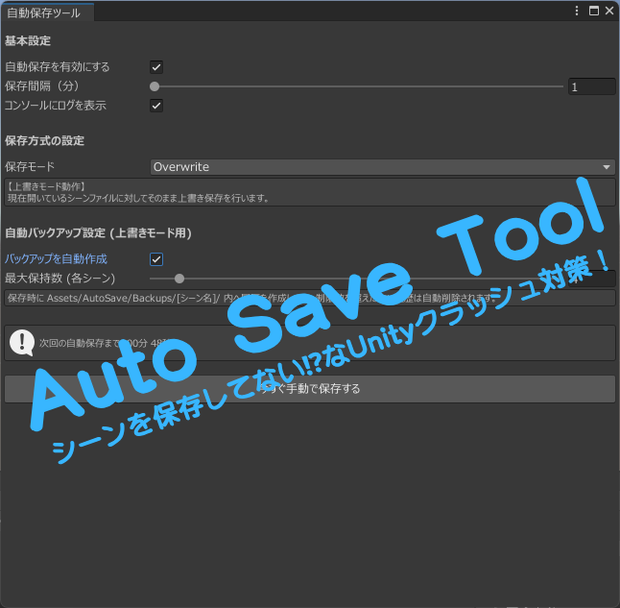Viewport: 620px width, 608px height.
Task: Click the 最大保持数 (各シーン) label
Action: click(x=60, y=279)
